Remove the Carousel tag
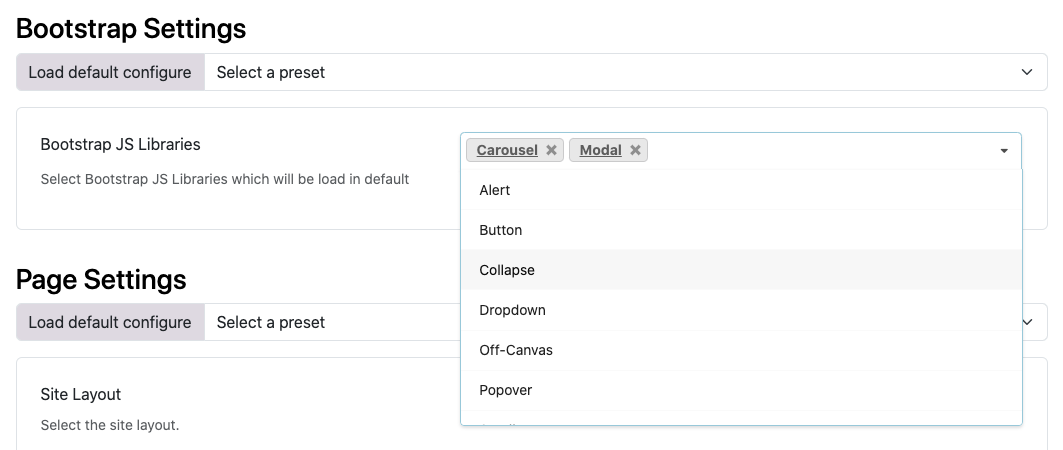Screen dimensions: 1063x450 click(551, 150)
